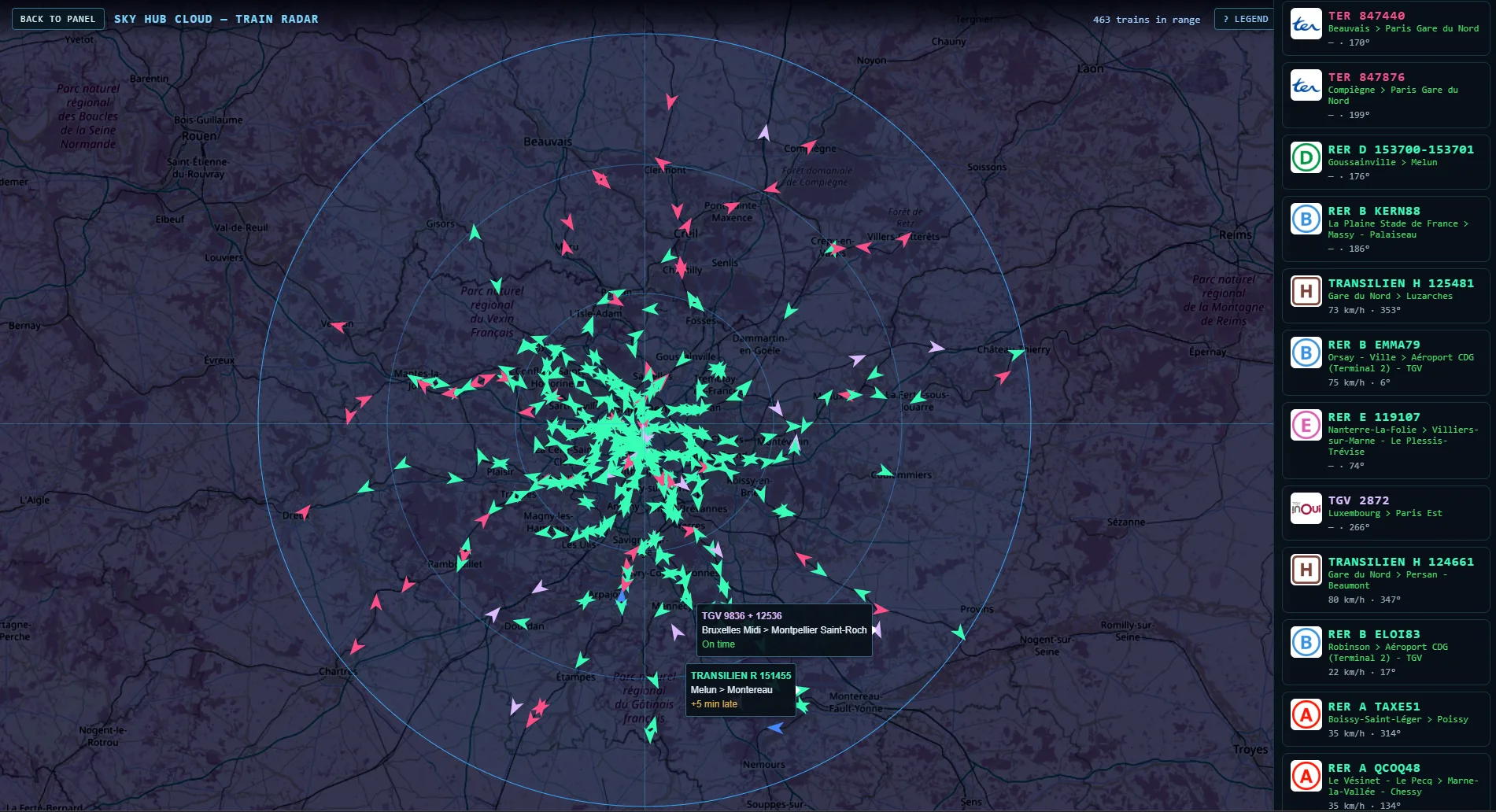Image resolution: width=1496 pixels, height=812 pixels.
Task: Select route Boissy-Saint-Léger > Poissy
Action: point(1398,719)
